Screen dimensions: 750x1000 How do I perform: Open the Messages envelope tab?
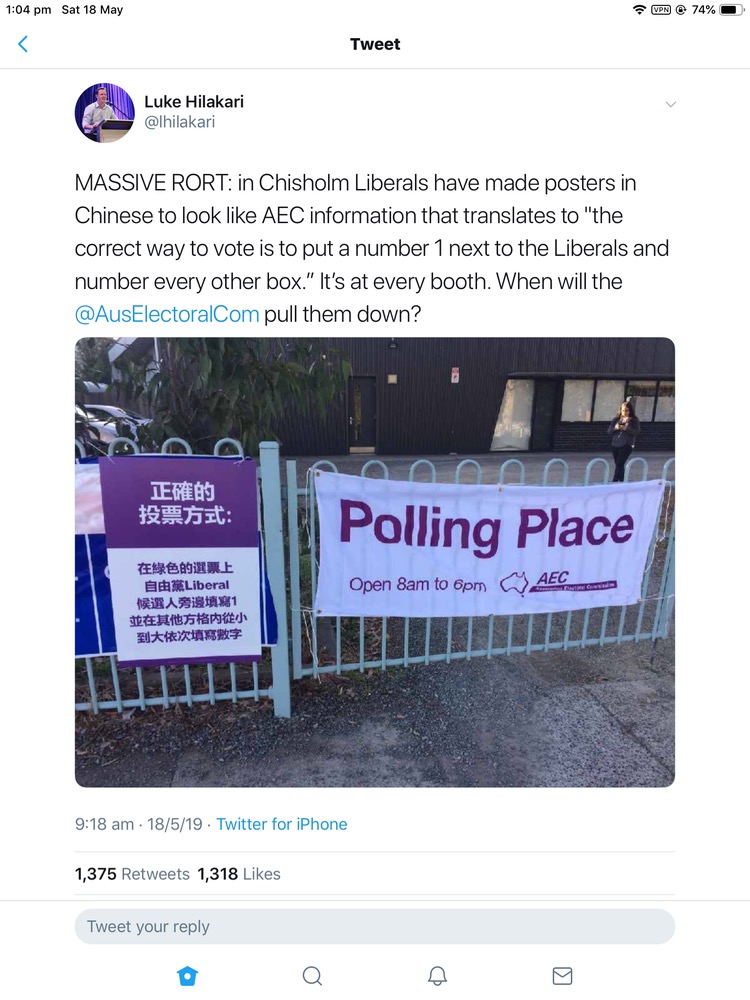[x=562, y=975]
